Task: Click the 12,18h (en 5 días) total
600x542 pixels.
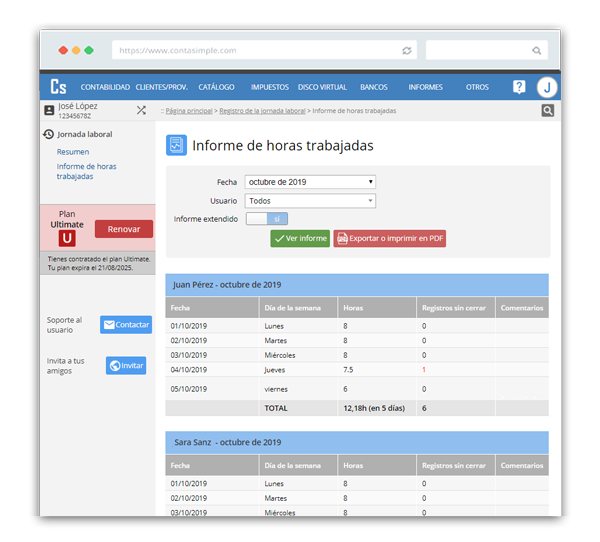Action: pos(374,408)
